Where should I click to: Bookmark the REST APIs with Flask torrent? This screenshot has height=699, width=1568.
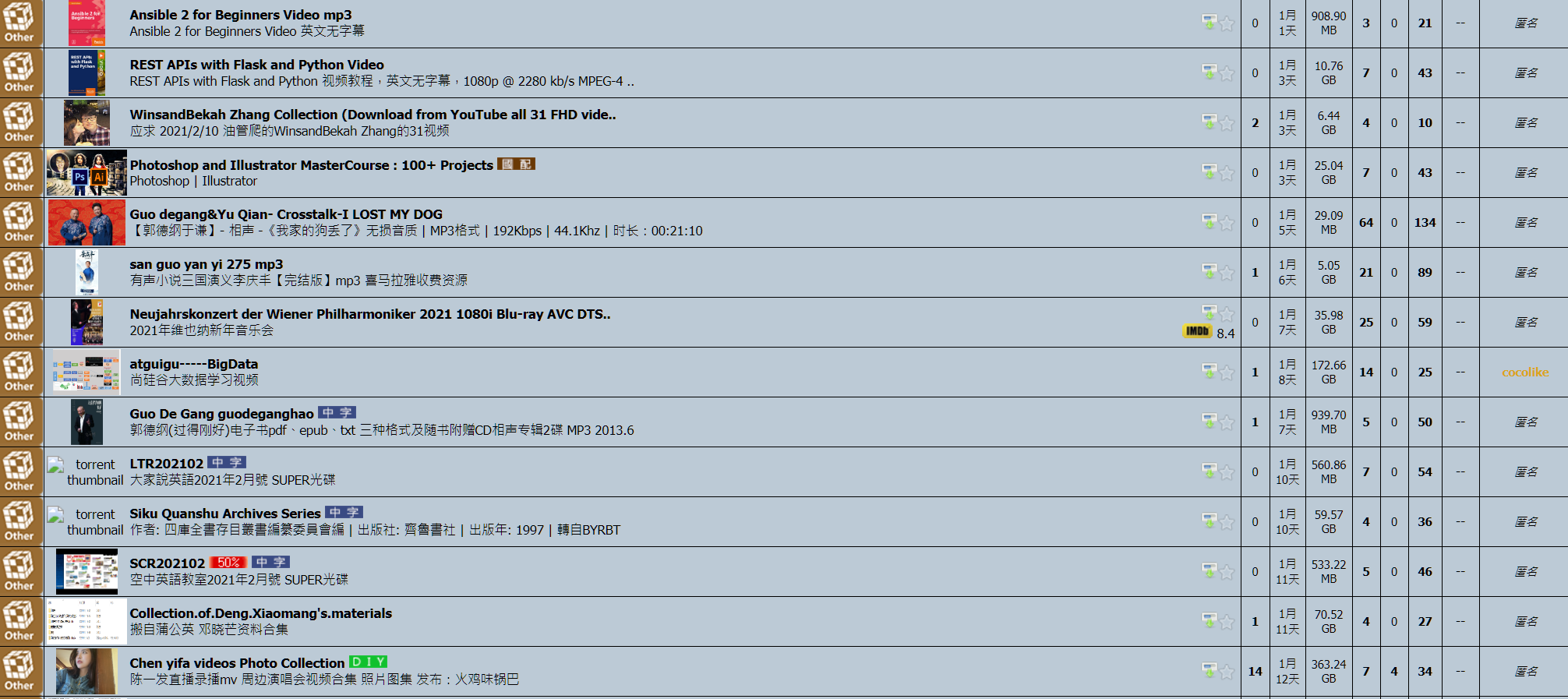(x=1227, y=73)
